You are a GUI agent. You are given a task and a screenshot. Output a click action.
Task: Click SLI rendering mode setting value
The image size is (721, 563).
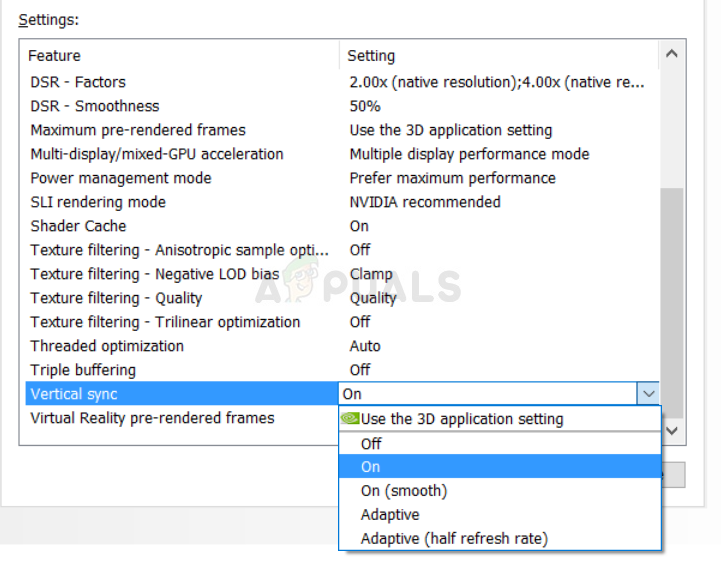point(425,202)
